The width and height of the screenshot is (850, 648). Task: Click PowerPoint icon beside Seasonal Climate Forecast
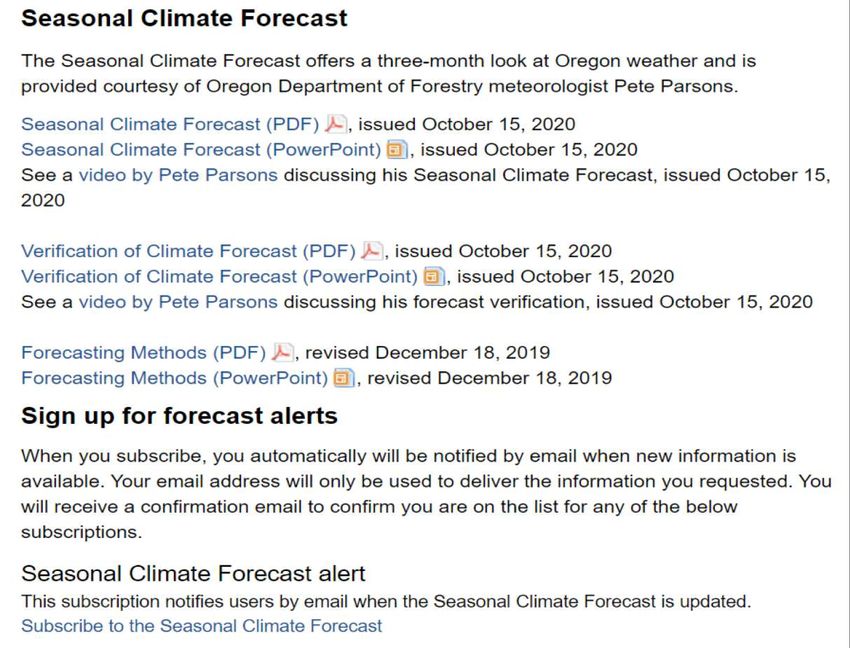point(397,150)
